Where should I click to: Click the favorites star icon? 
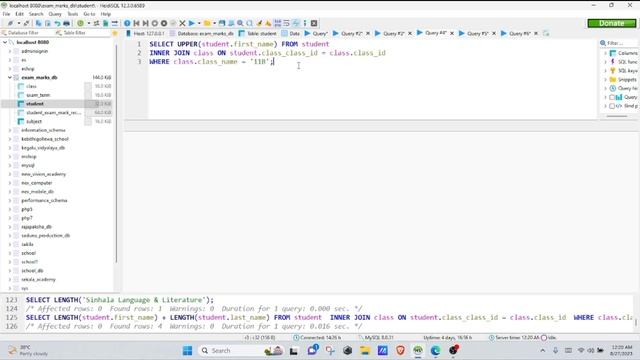tap(115, 33)
